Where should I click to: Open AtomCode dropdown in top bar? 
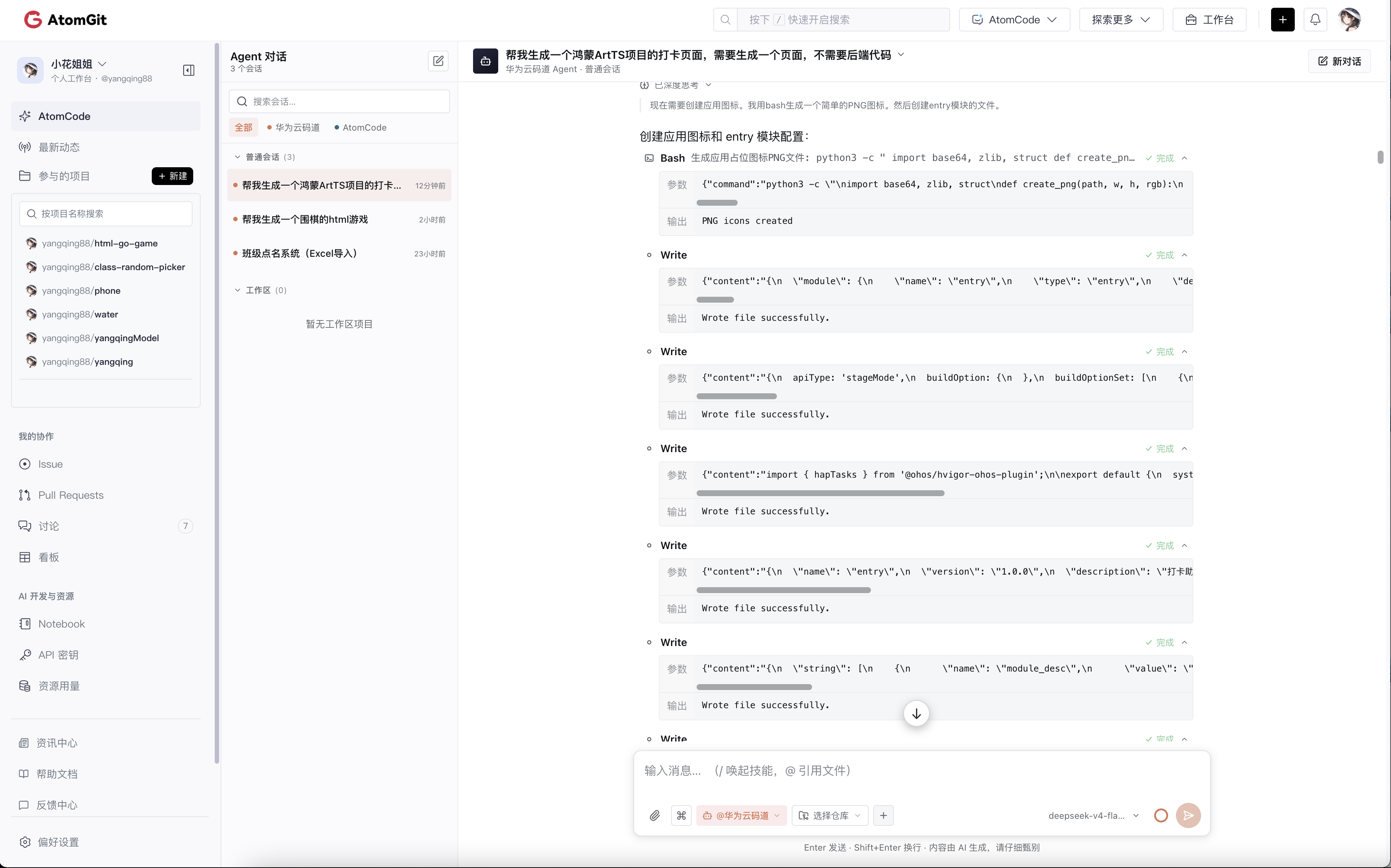pos(1014,20)
